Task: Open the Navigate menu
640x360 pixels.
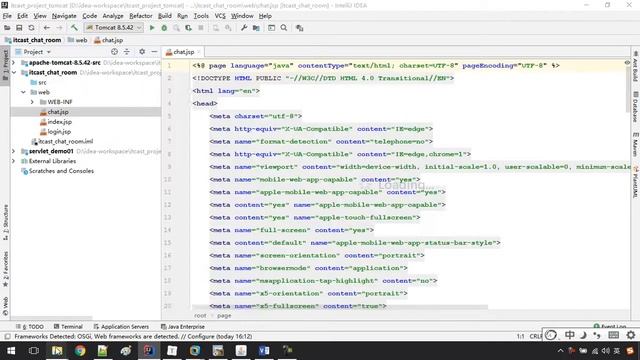Action: coord(64,16)
